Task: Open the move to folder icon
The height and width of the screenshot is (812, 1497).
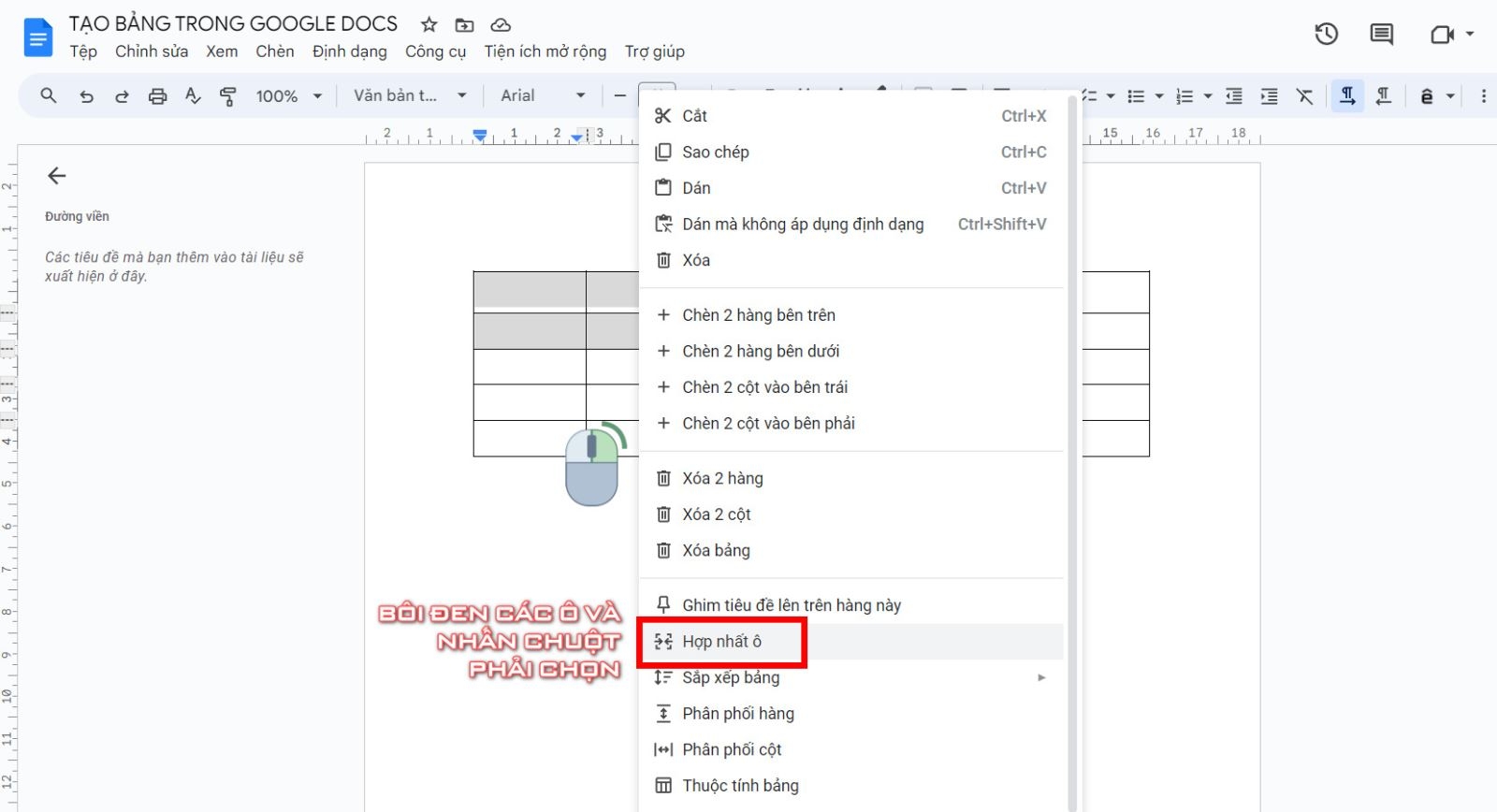Action: (x=464, y=25)
